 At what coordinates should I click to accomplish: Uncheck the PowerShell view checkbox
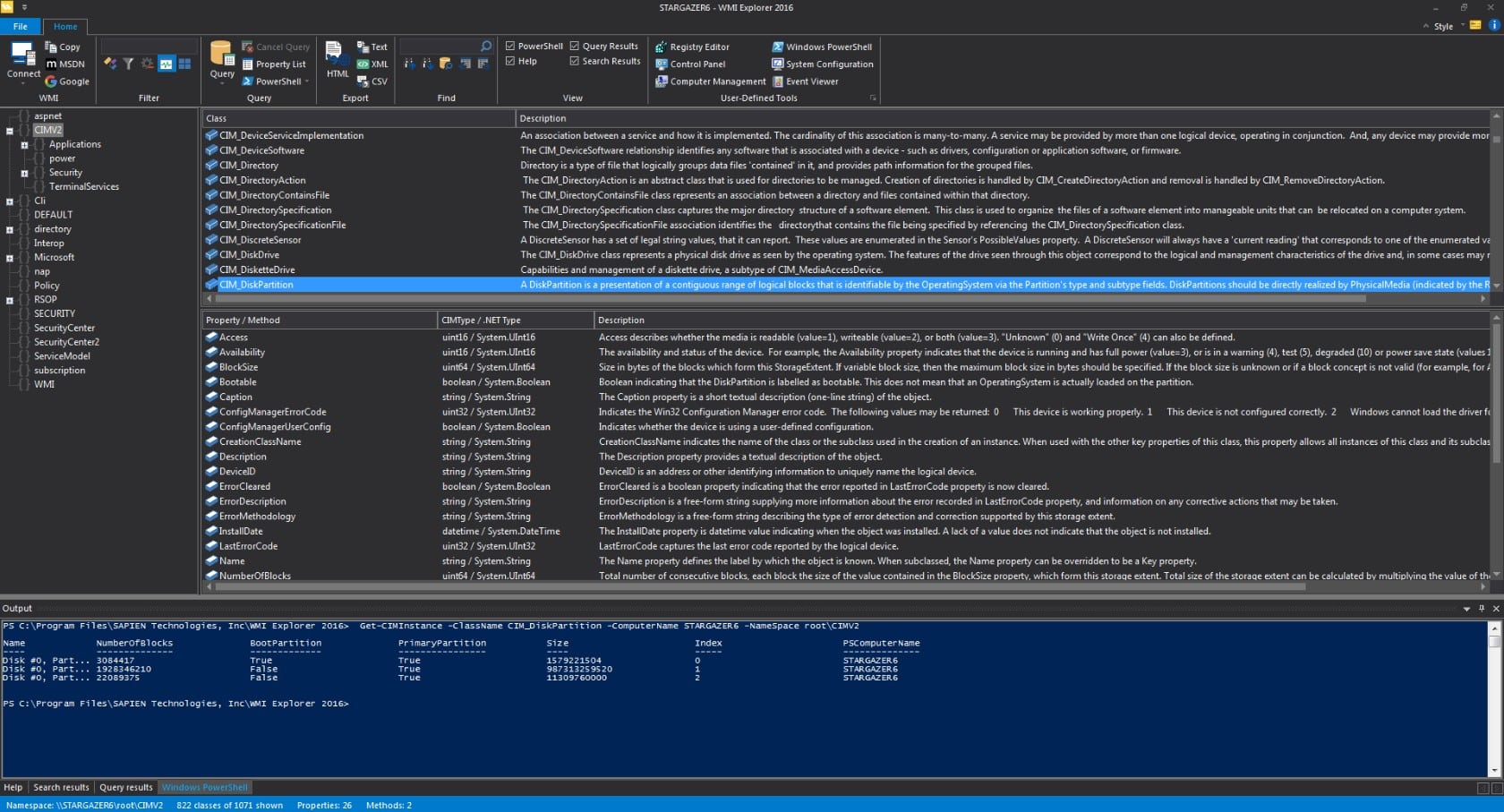click(510, 46)
